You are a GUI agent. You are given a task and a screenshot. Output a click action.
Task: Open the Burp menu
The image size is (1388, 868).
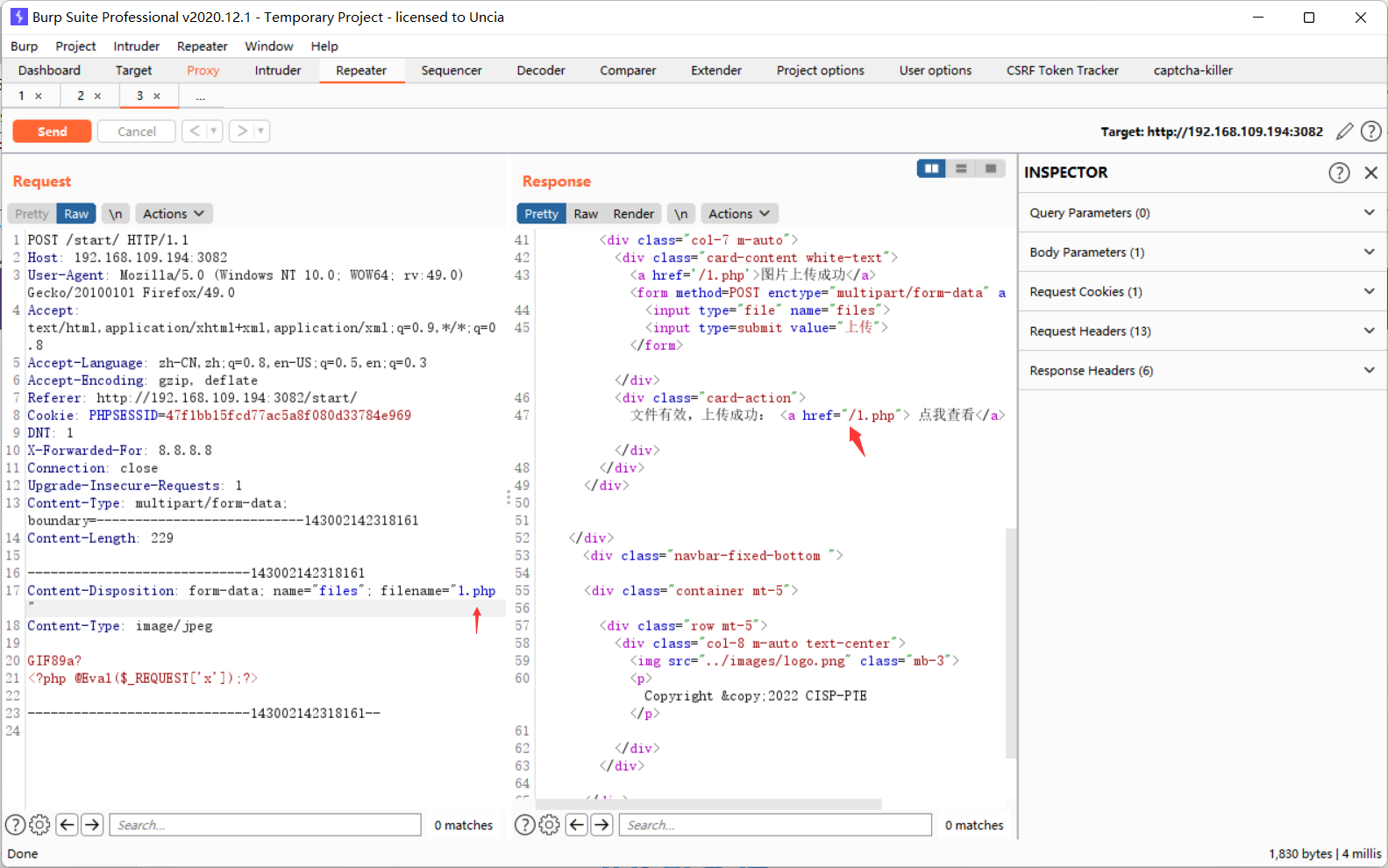coord(25,46)
